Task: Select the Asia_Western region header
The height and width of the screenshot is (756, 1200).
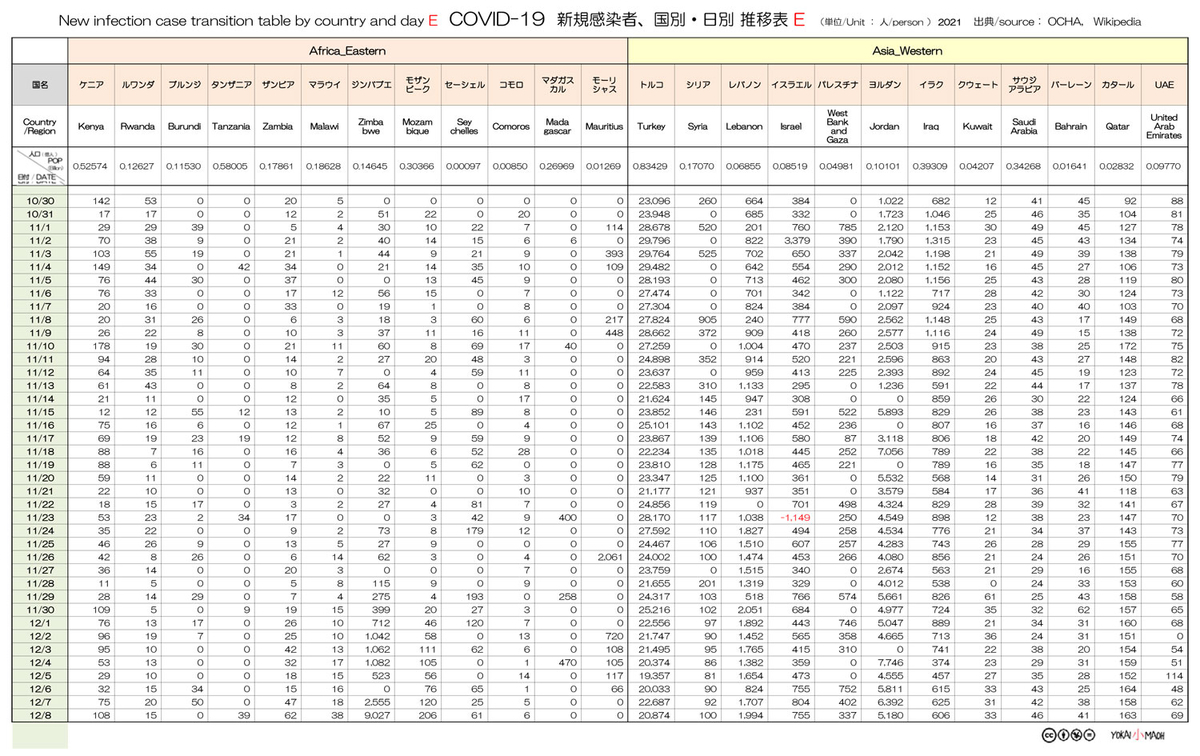Action: (x=908, y=49)
